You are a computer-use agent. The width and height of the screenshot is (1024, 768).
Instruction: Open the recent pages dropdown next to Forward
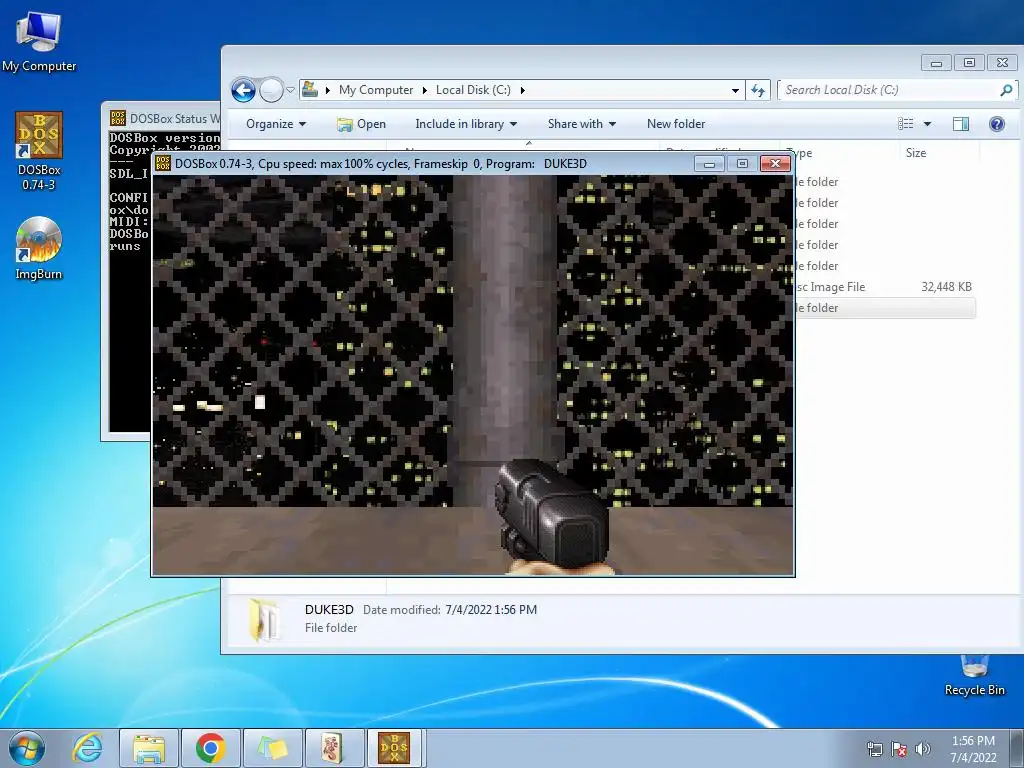[x=291, y=90]
